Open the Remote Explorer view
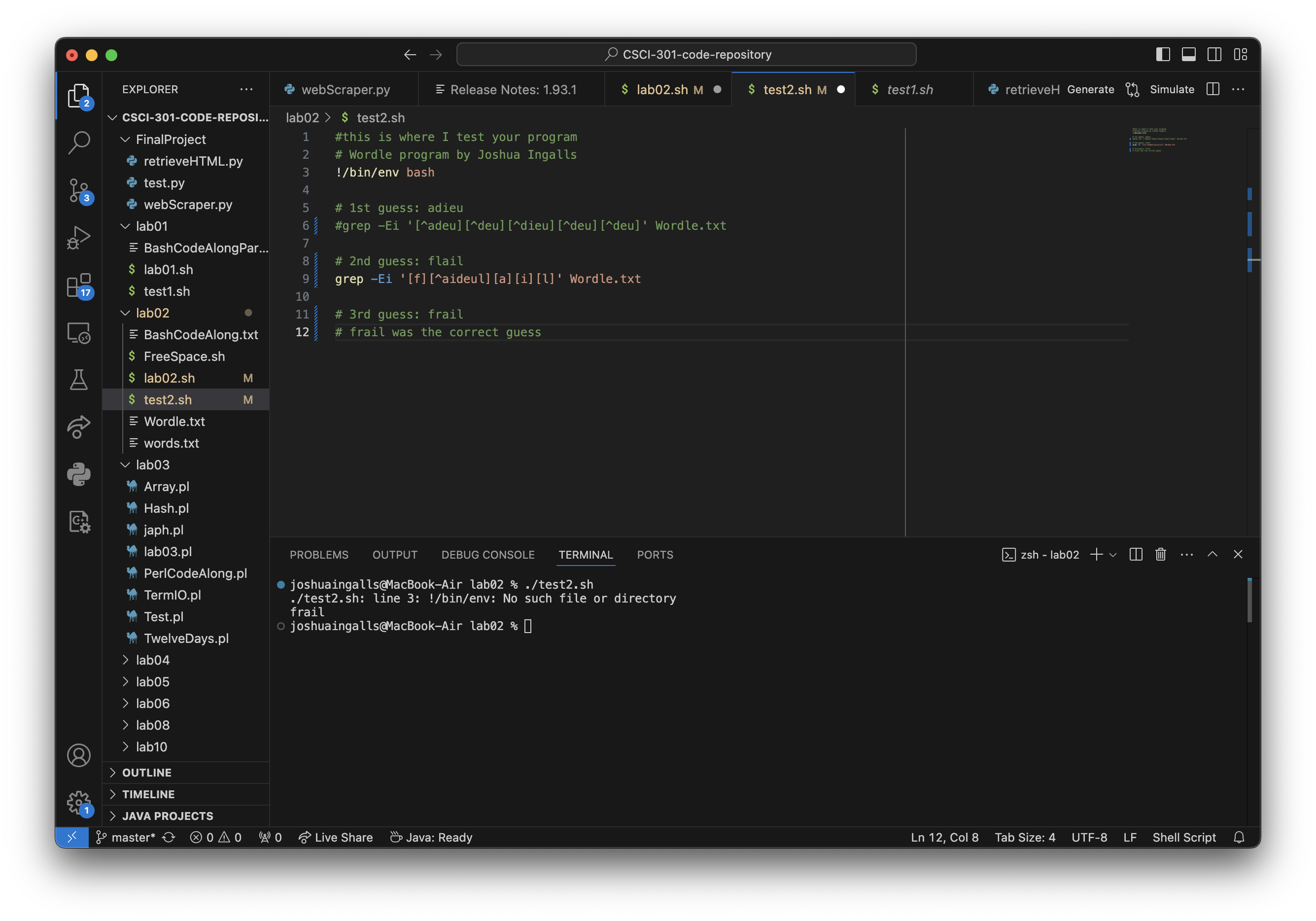This screenshot has height=921, width=1316. click(78, 333)
